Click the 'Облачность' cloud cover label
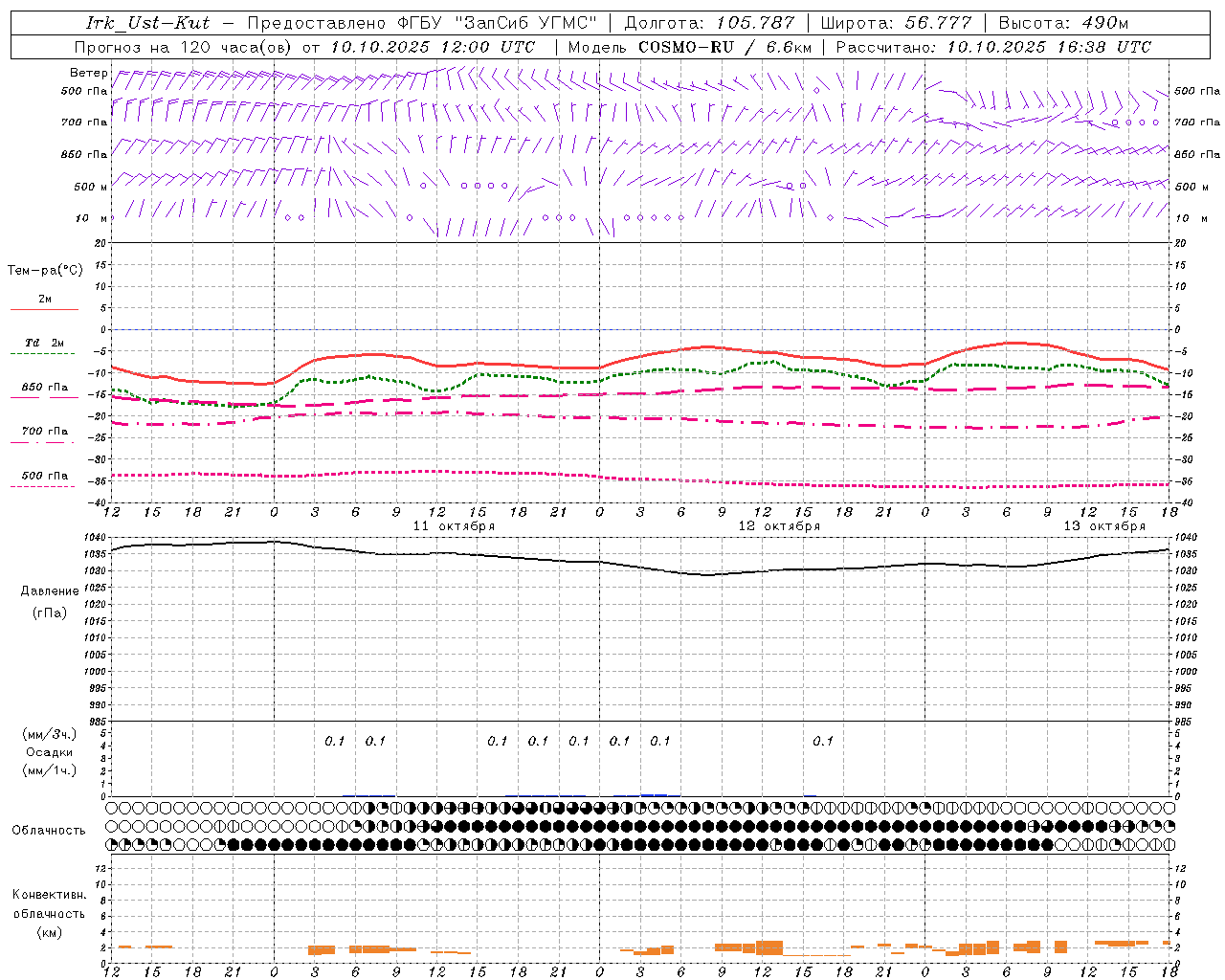The image size is (1225, 980). (x=49, y=831)
